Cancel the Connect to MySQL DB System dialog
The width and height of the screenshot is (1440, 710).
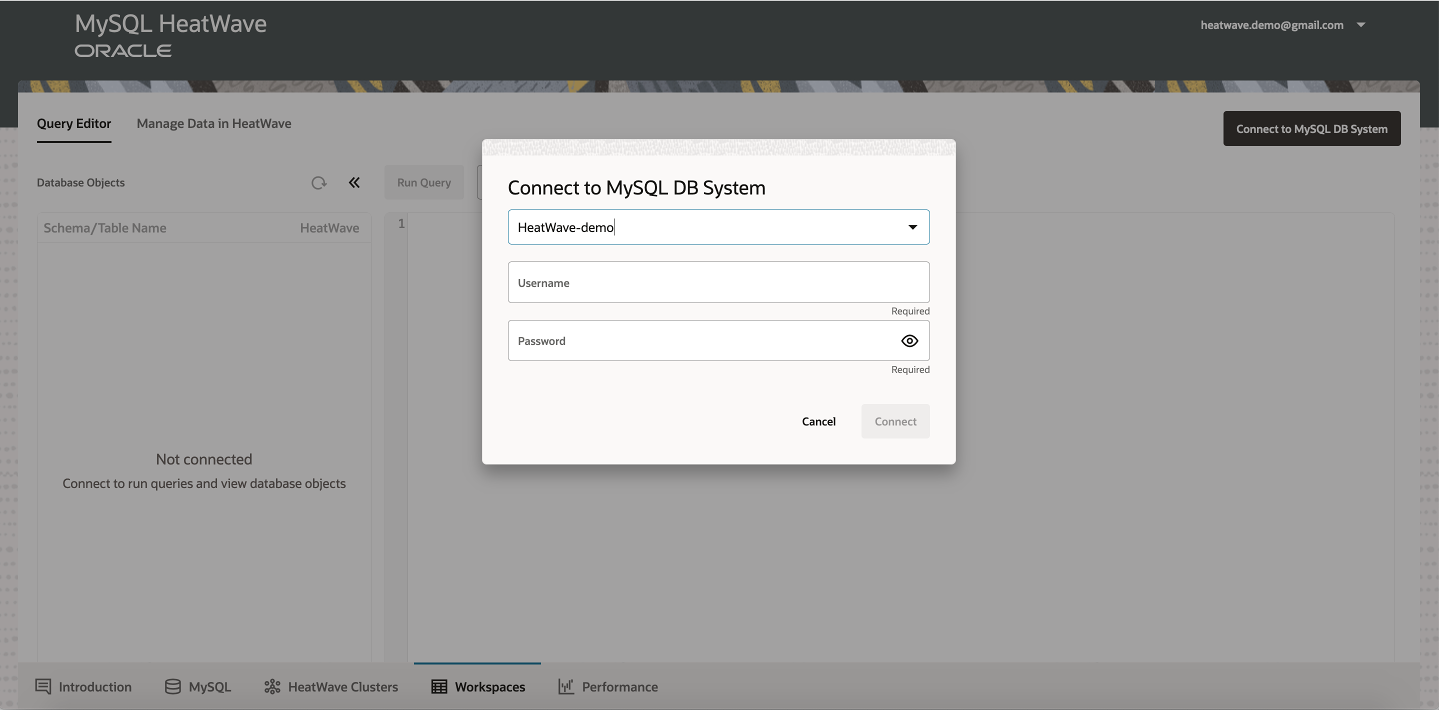coord(818,421)
